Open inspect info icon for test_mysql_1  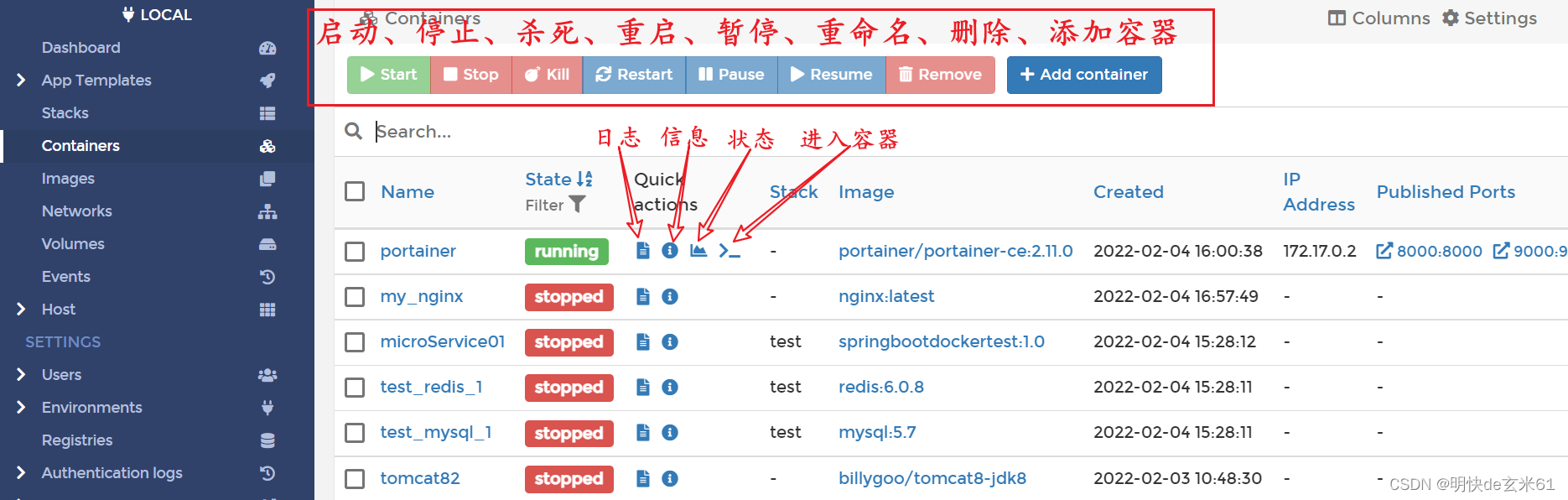tap(670, 432)
